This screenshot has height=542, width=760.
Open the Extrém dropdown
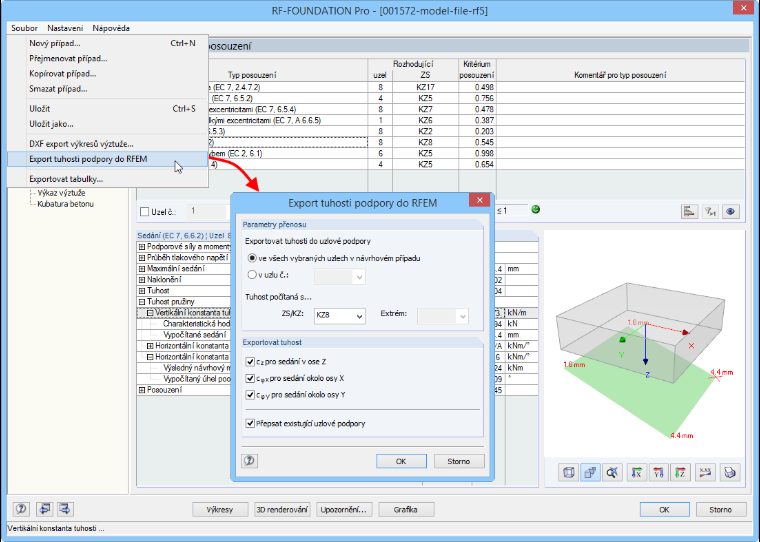pos(443,316)
